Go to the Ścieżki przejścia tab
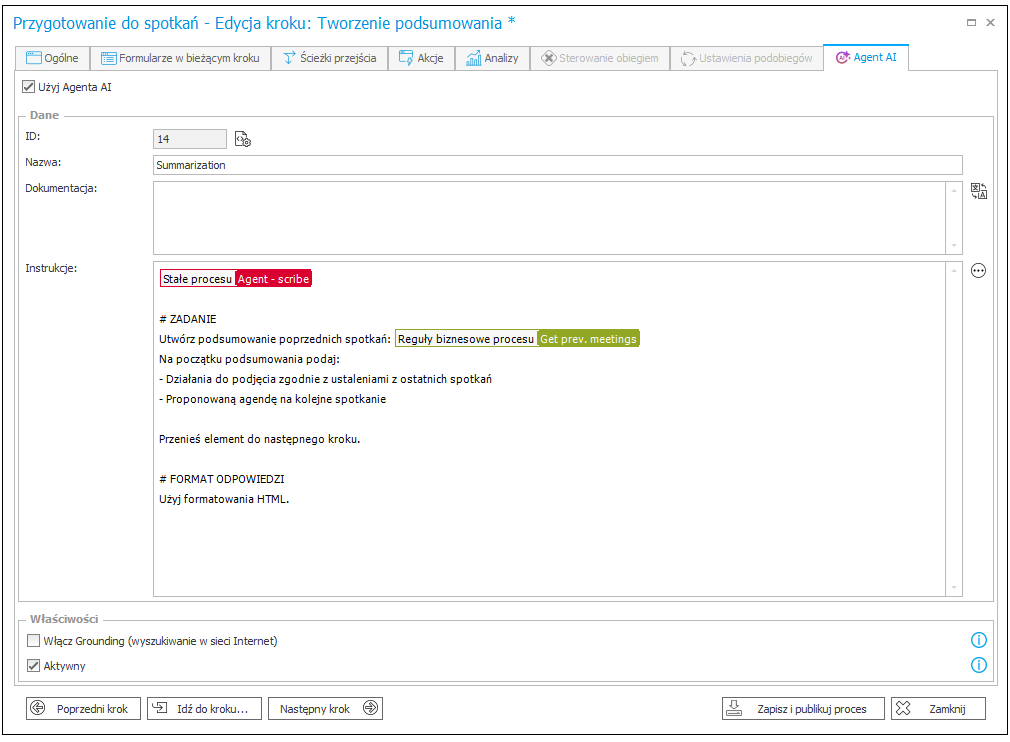 pyautogui.click(x=329, y=58)
